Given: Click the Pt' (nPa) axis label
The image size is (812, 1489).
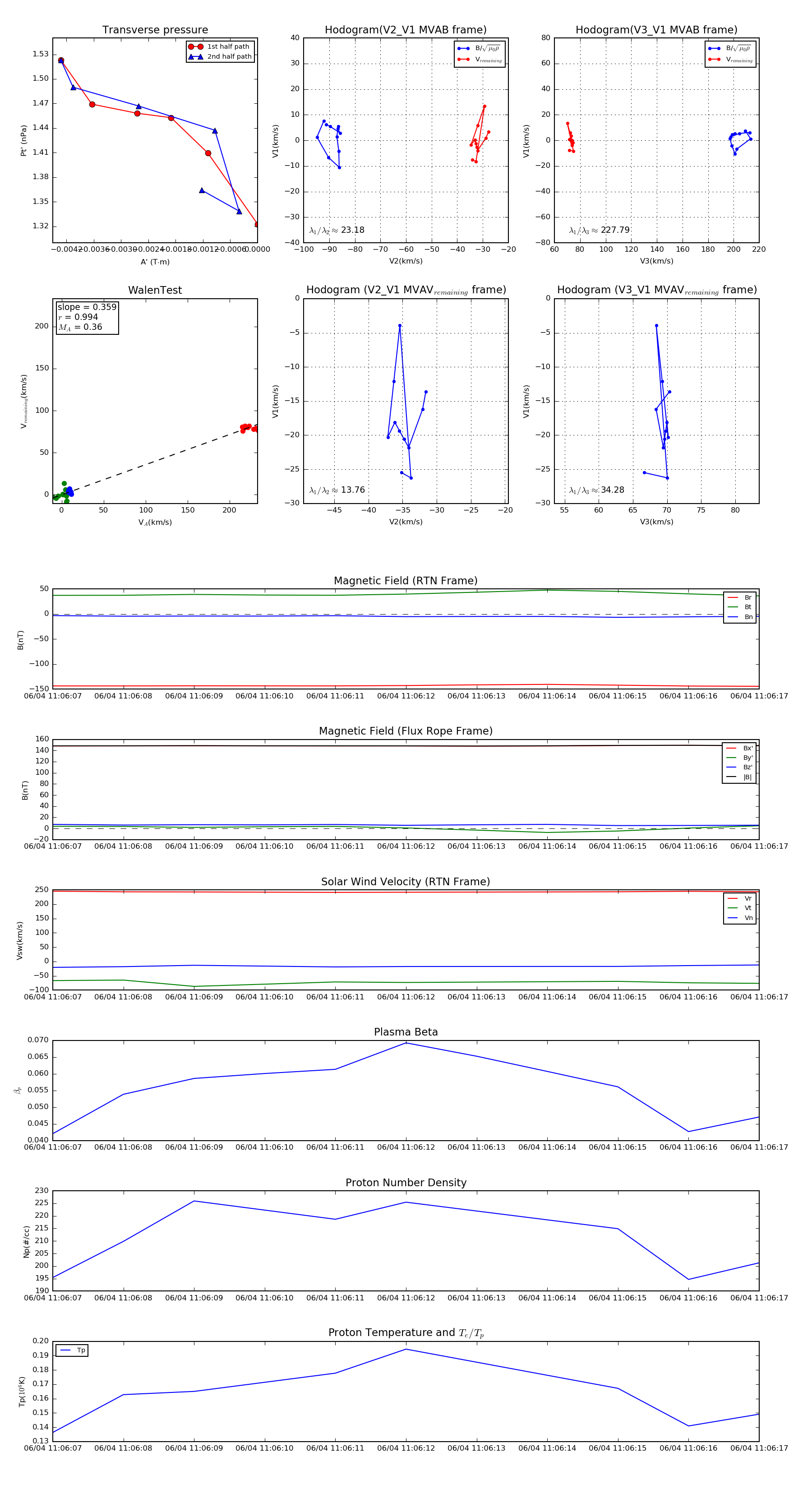Looking at the screenshot, I should (24, 140).
